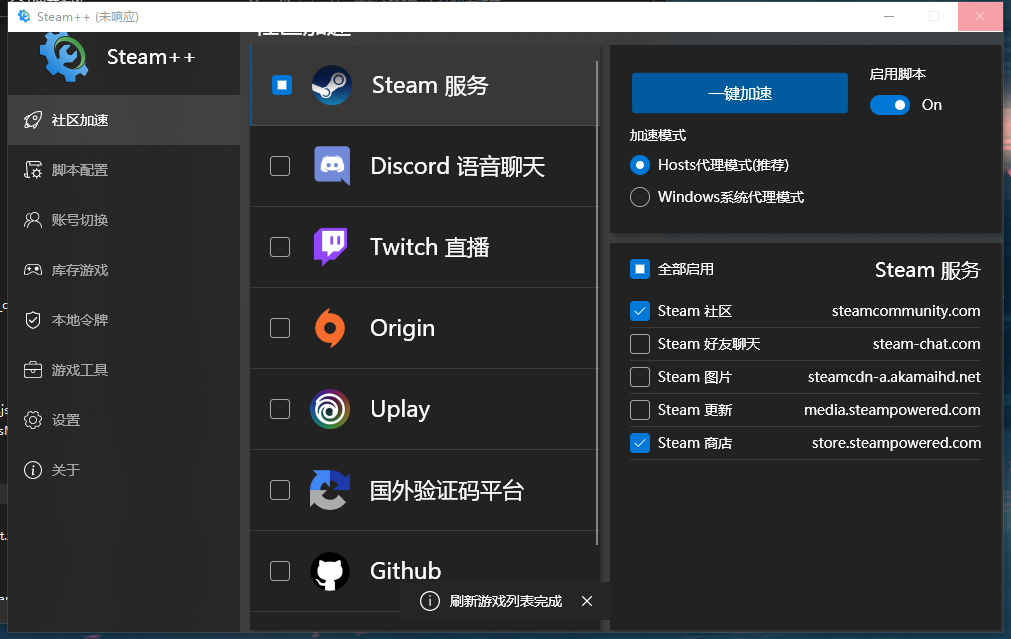The width and height of the screenshot is (1011, 639).
Task: Click the Discord icon in the service list
Action: [330, 166]
